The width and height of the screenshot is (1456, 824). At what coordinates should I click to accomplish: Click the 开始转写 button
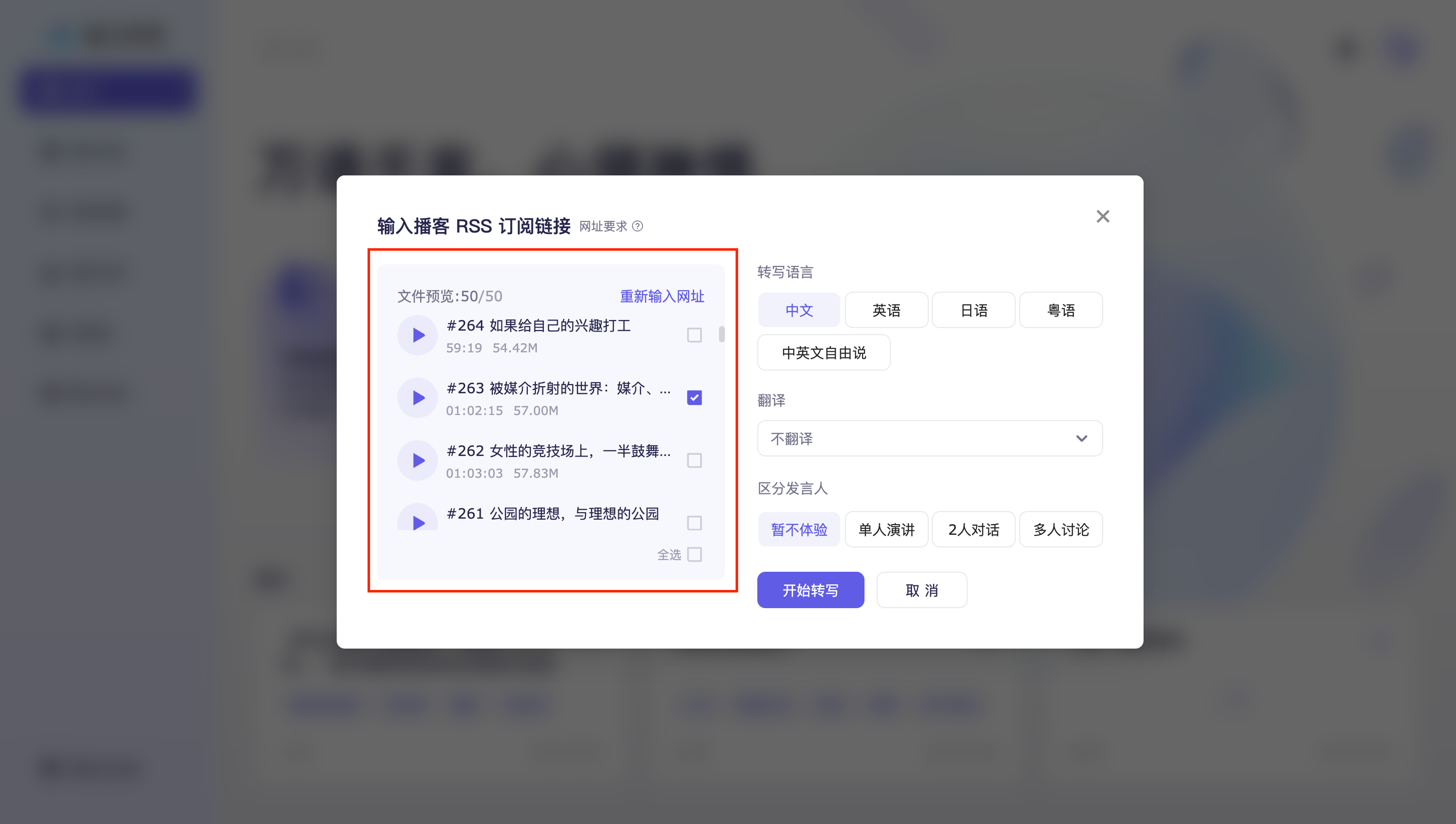[810, 590]
